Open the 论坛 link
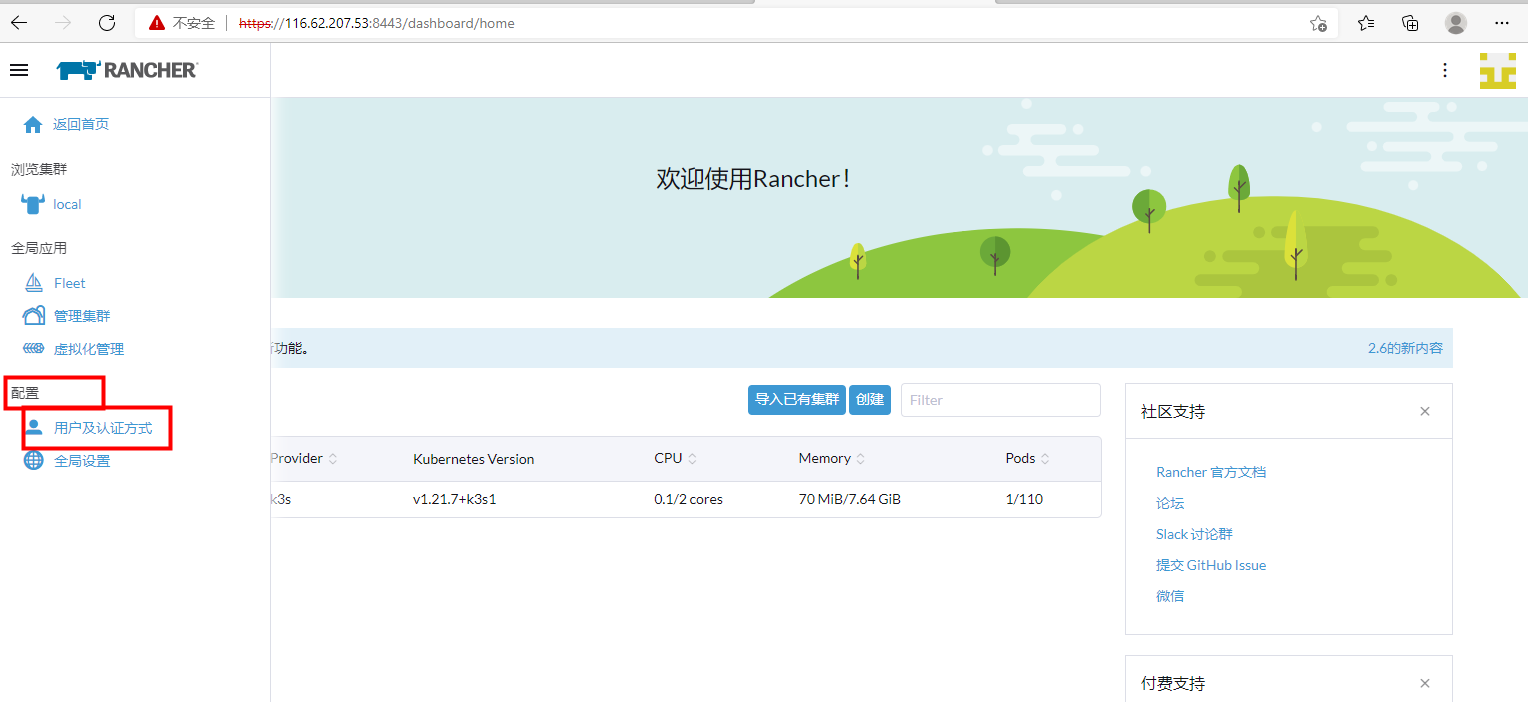This screenshot has width=1528, height=702. (1170, 503)
